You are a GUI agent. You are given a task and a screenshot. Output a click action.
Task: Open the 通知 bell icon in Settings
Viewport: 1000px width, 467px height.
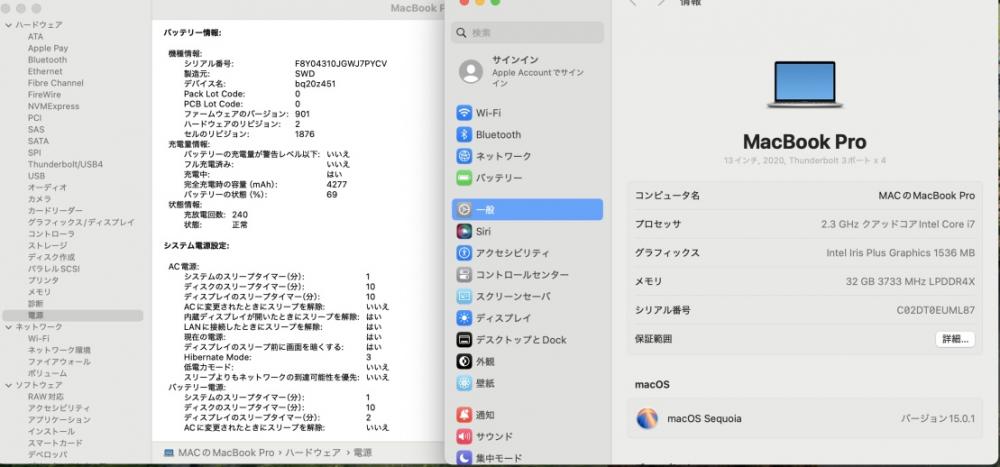pyautogui.click(x=464, y=415)
